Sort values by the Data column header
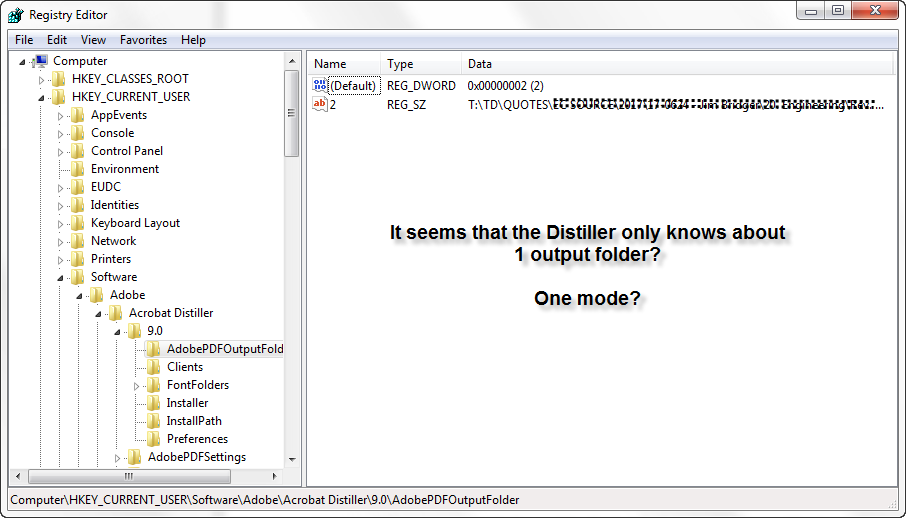Screen dimensions: 906x518 click(677, 64)
